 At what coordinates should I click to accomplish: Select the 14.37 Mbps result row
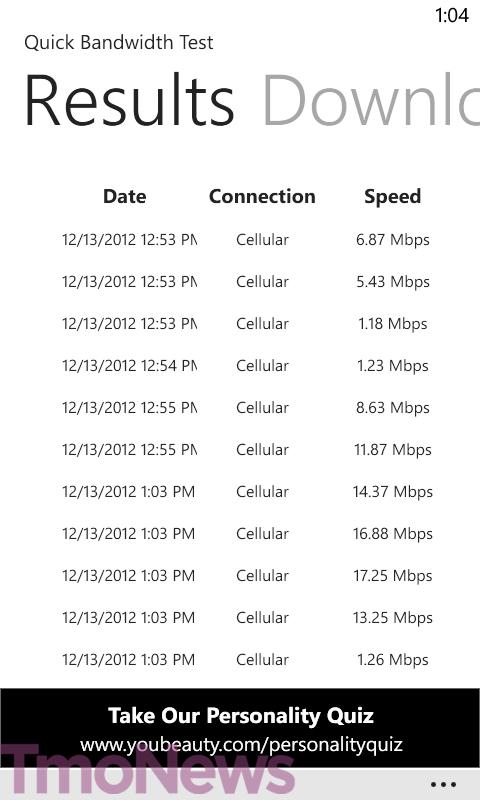(247, 491)
